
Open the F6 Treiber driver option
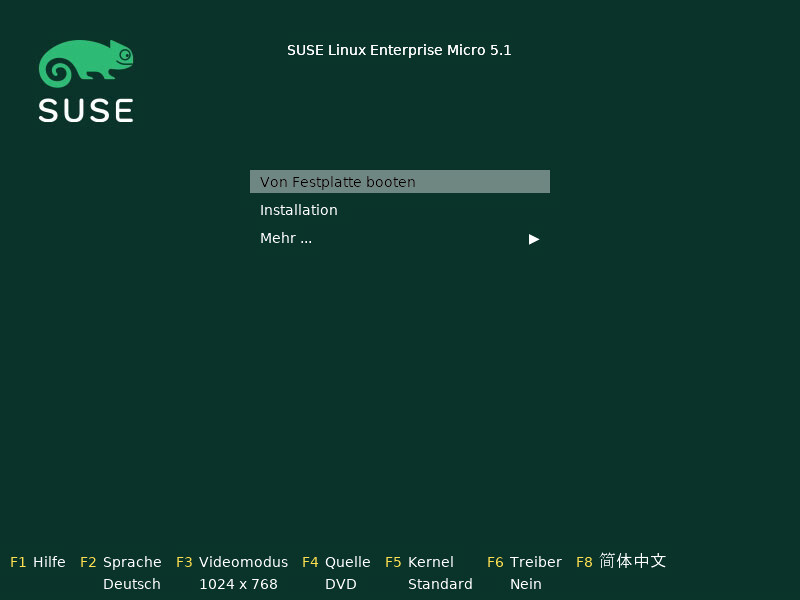point(524,562)
